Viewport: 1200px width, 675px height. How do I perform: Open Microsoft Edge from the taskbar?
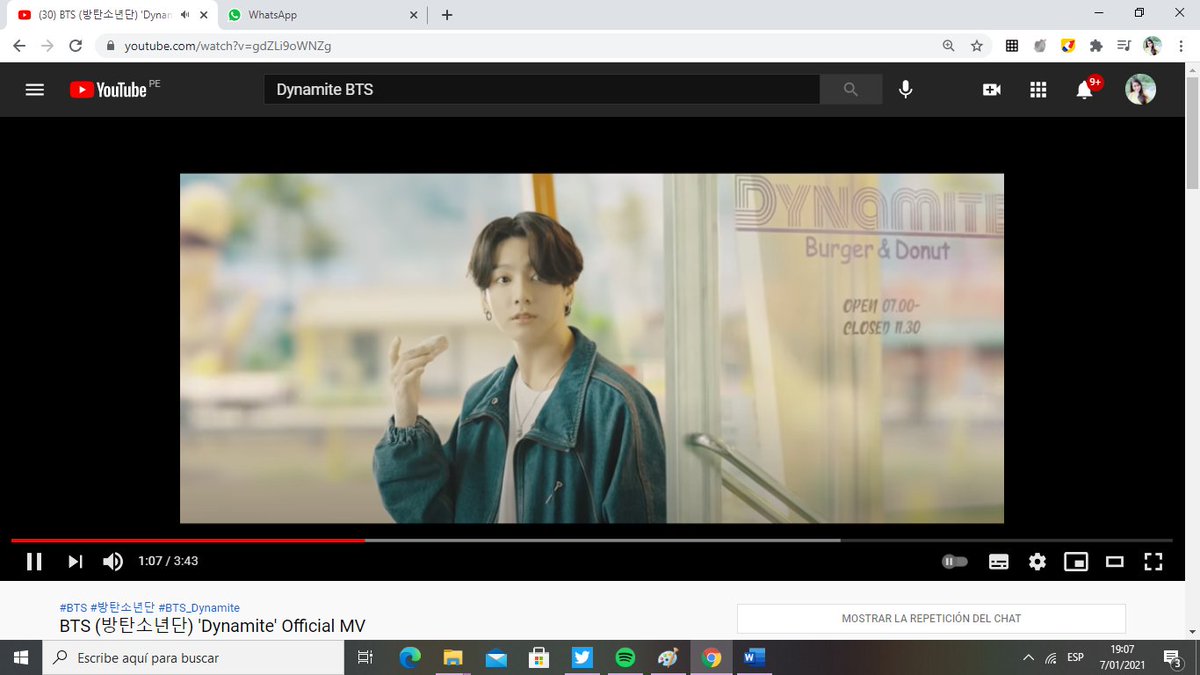410,657
